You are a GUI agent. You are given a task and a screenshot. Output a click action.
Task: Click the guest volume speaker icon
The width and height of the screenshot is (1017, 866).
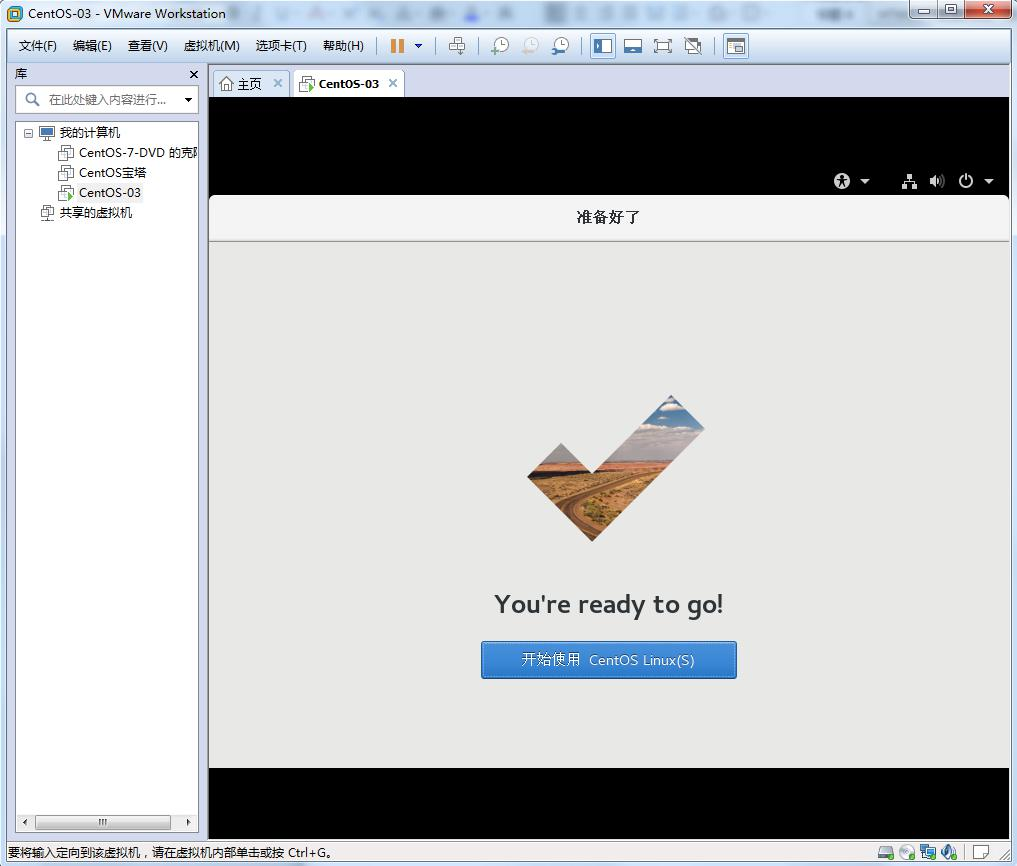pyautogui.click(x=937, y=181)
